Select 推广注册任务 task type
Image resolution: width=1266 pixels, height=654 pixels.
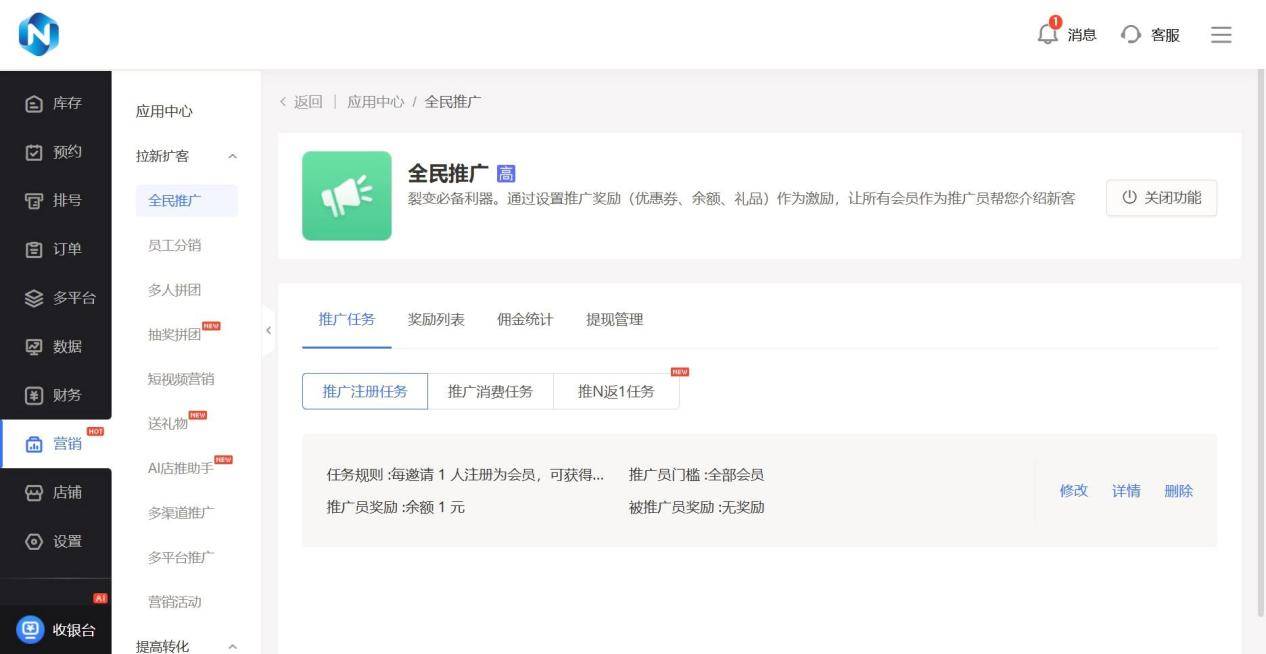click(x=365, y=391)
